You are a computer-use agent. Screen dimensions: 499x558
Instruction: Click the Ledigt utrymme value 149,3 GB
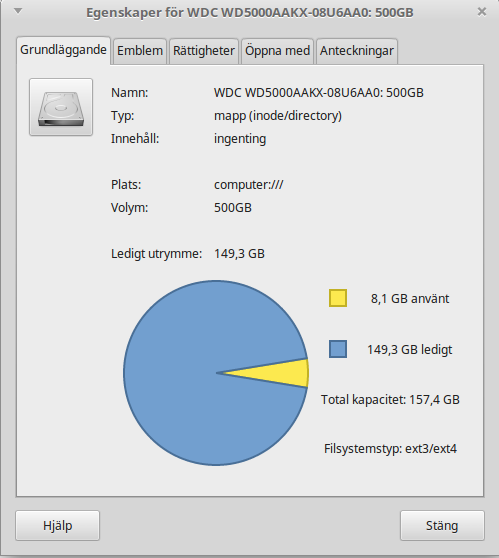tap(239, 254)
